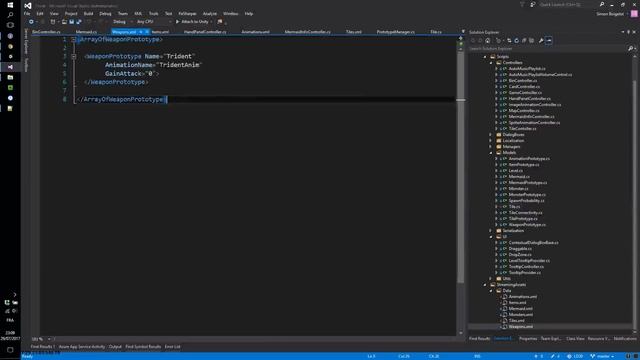Expand the Managers folder
640x360 pixels.
point(491,147)
